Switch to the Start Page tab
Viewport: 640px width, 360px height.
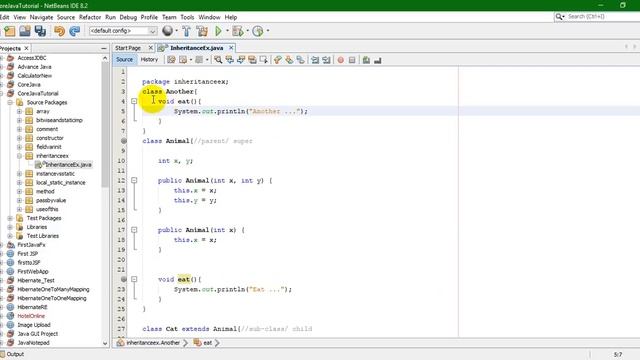pos(128,48)
